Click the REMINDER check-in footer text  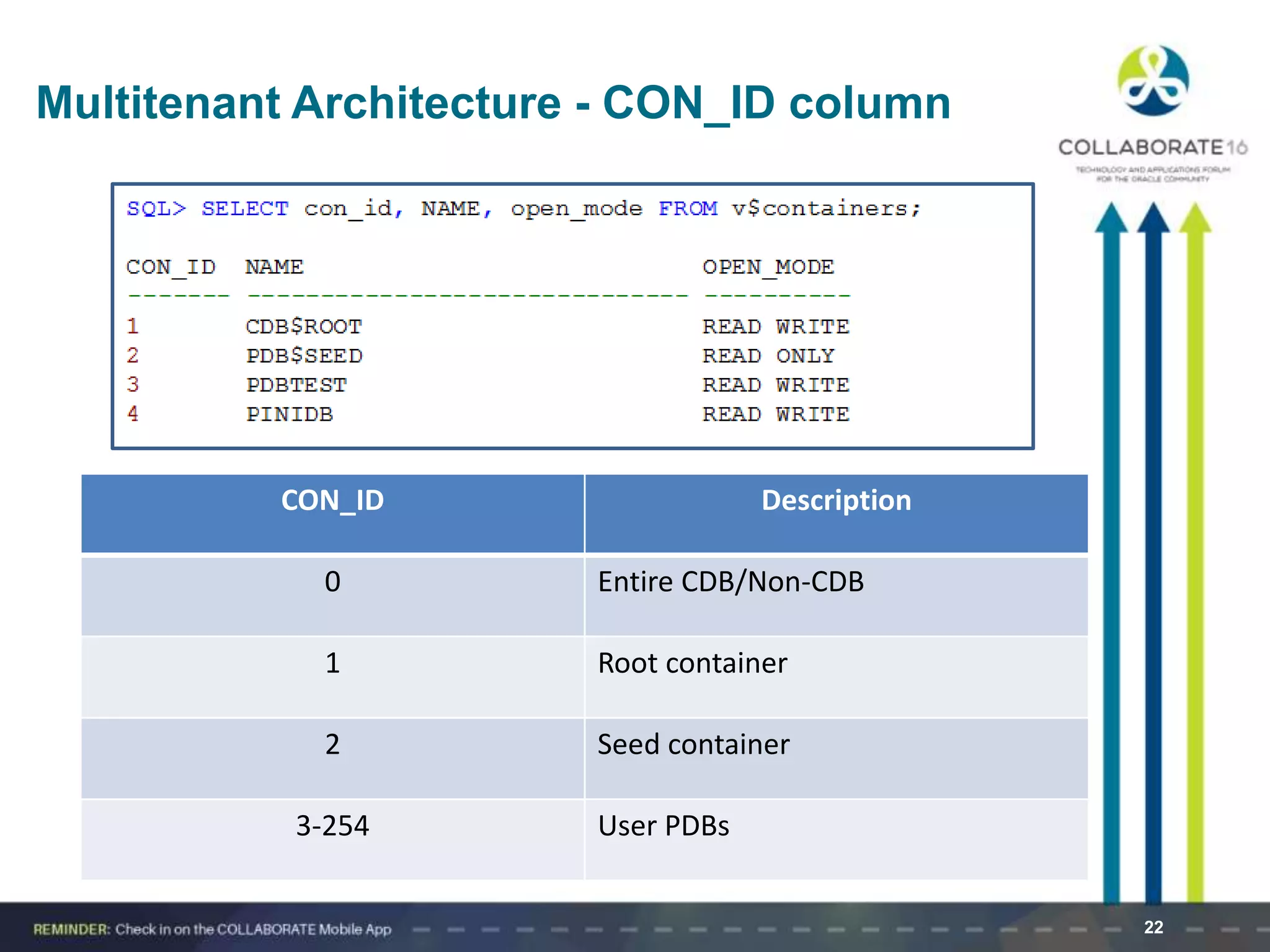tap(212, 929)
